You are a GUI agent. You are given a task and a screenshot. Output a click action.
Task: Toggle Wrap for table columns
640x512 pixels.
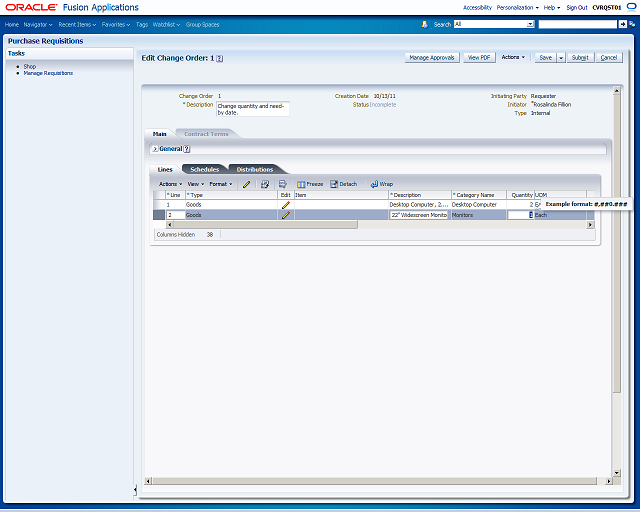pos(382,184)
